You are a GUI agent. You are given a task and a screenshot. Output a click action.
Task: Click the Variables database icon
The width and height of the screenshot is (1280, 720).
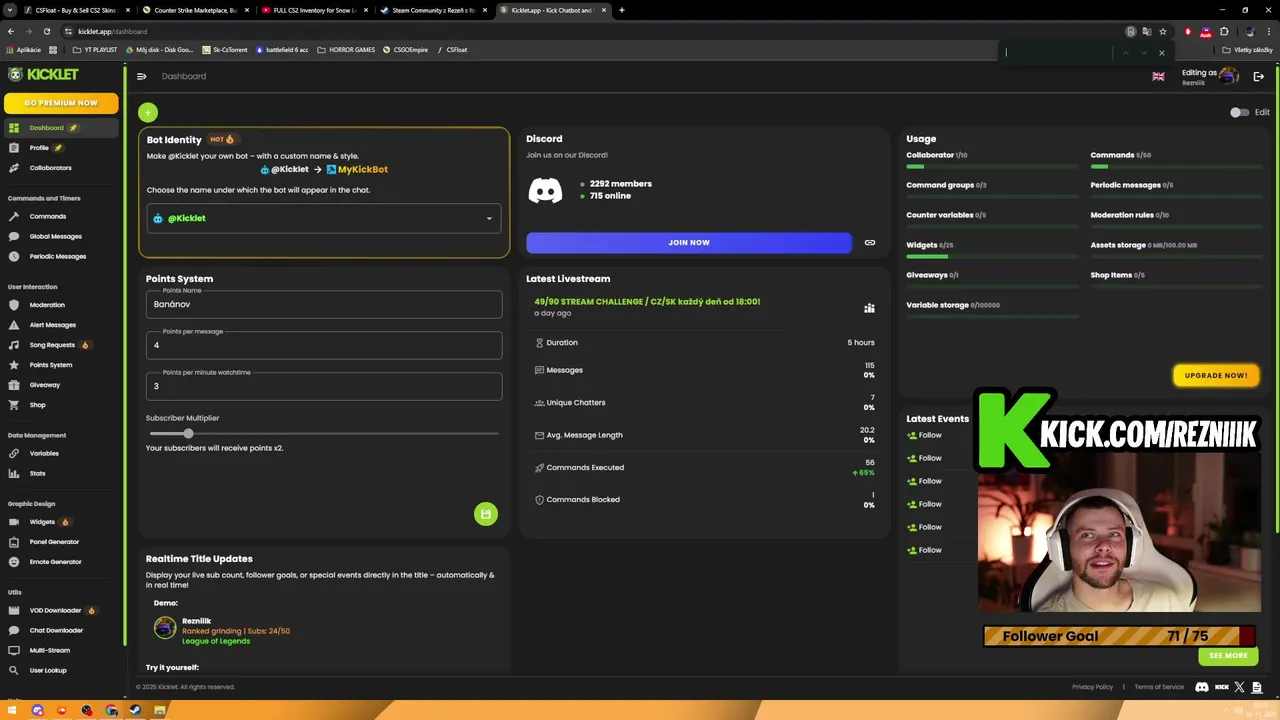point(14,453)
